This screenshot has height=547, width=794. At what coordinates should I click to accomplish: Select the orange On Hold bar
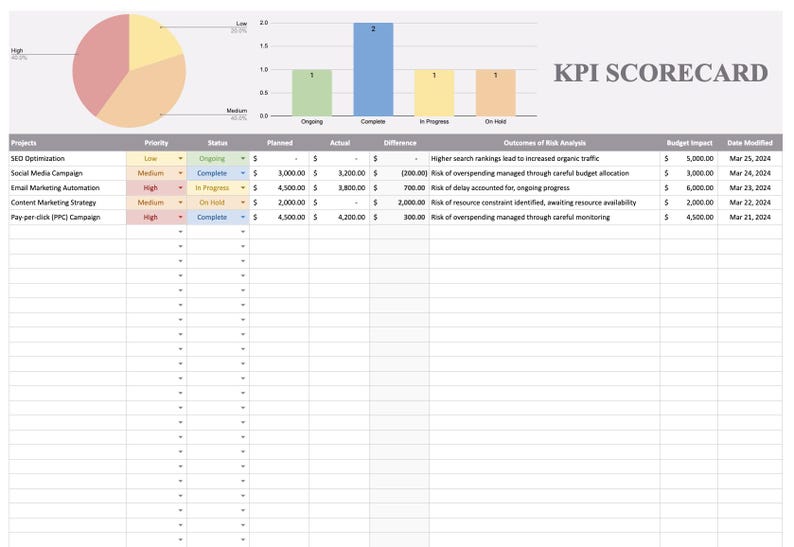point(496,93)
